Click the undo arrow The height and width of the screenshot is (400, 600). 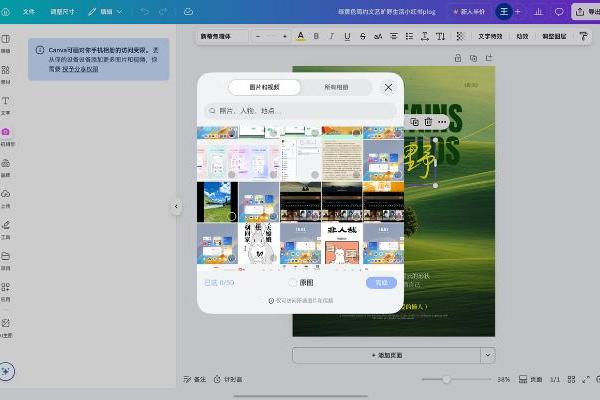145,12
